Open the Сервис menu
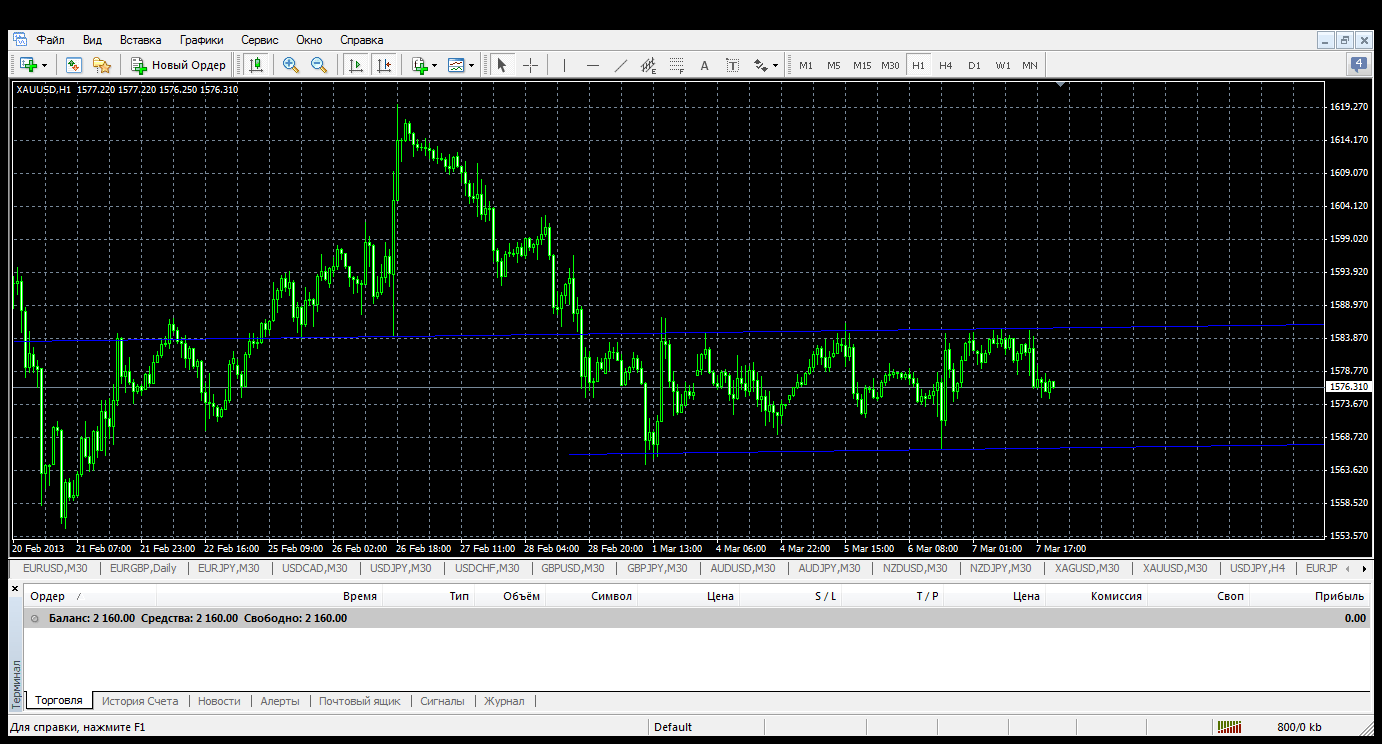The width and height of the screenshot is (1382, 744). click(259, 40)
